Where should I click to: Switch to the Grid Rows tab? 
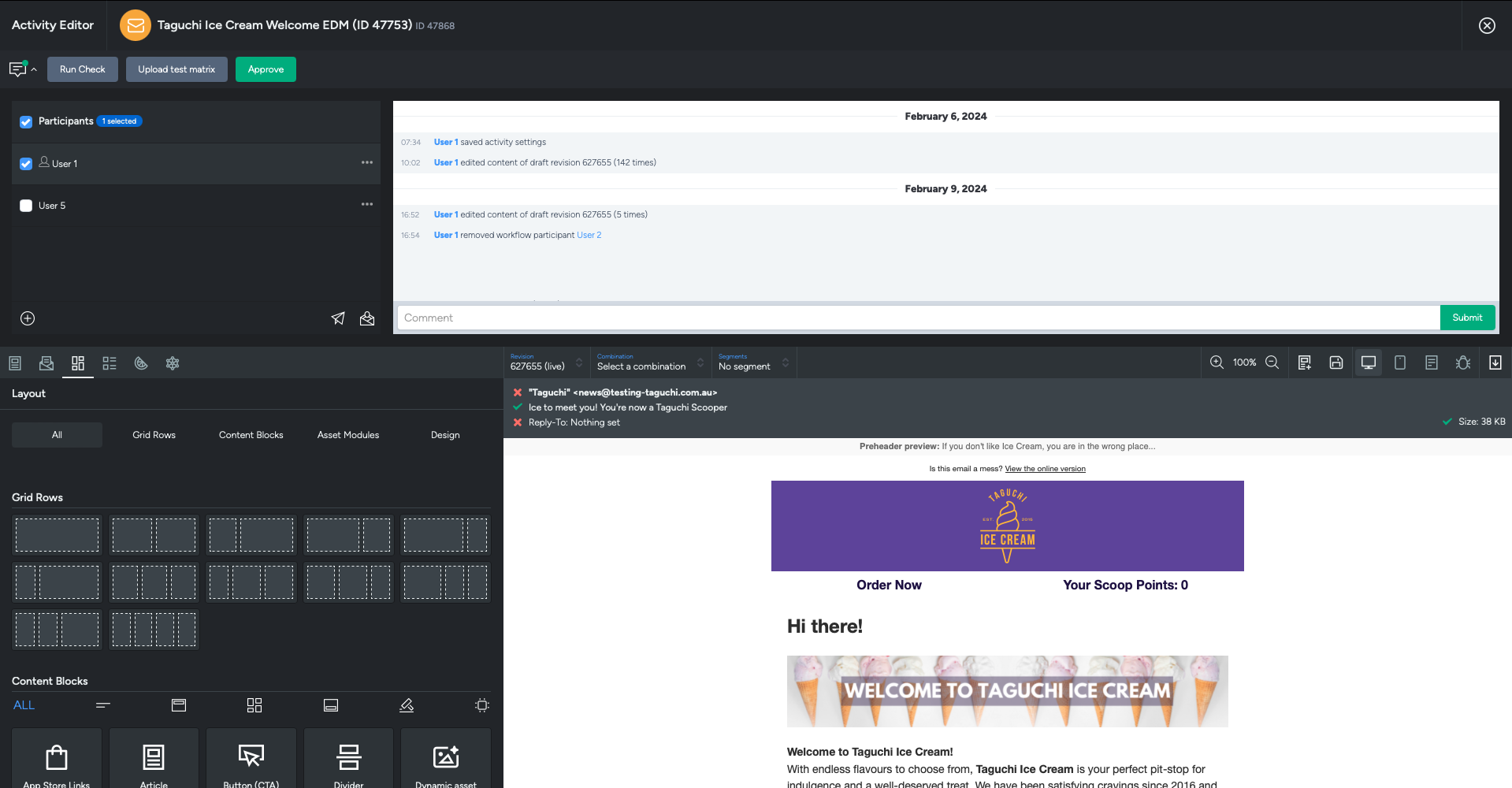[154, 434]
